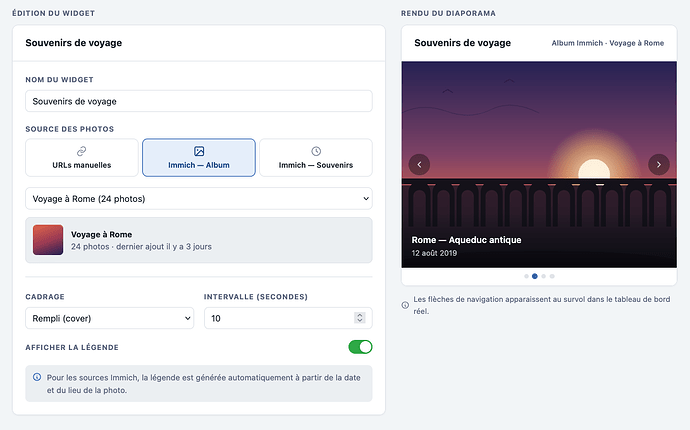Viewport: 690px width, 430px height.
Task: Open the Voyage à Rome album dropdown
Action: (x=199, y=198)
